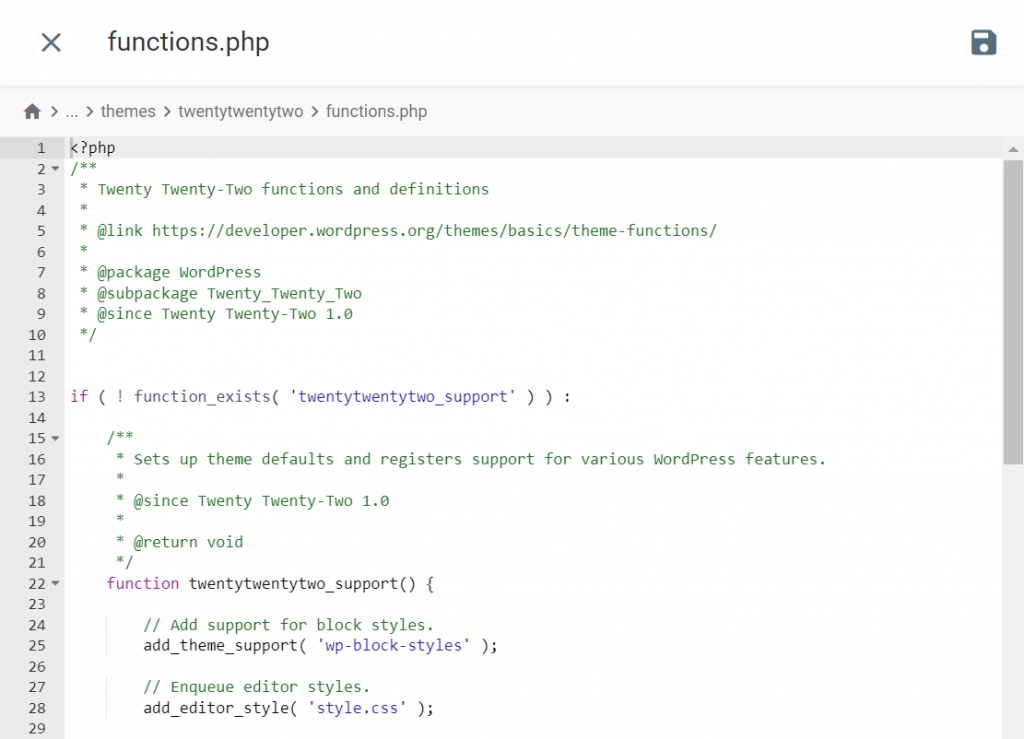
Task: Close the functions.php editor with the X icon
Action: (x=51, y=42)
